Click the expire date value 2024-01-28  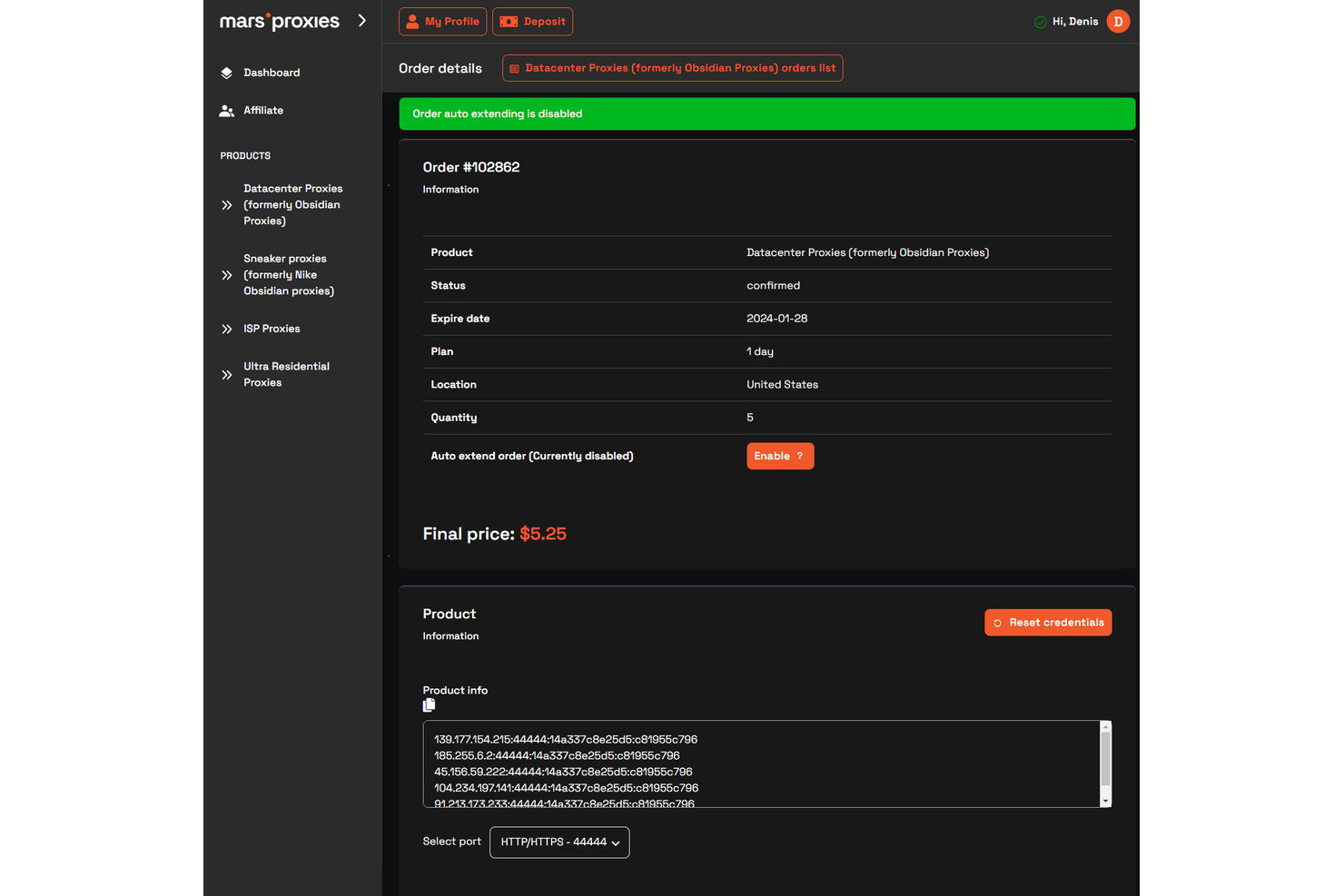[x=777, y=319]
